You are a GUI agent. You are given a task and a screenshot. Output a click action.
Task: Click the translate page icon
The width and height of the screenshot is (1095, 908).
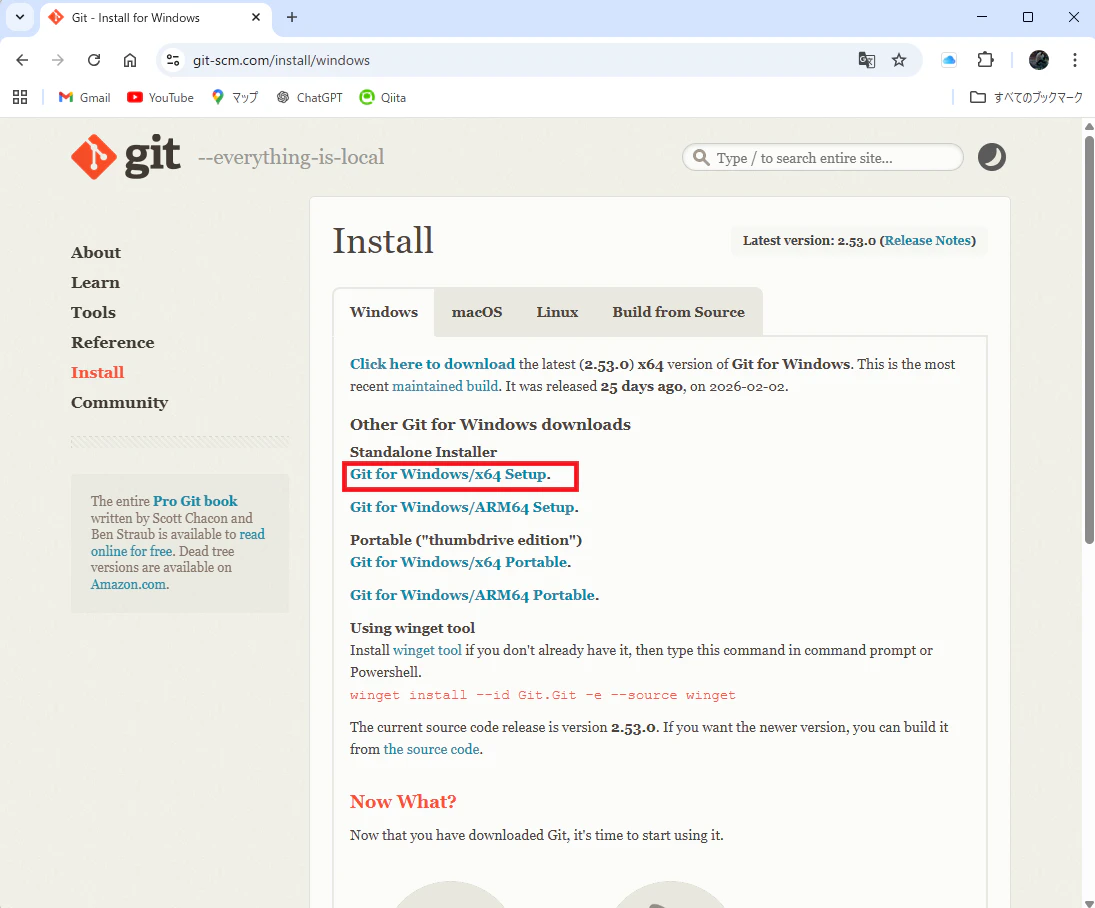coord(867,60)
